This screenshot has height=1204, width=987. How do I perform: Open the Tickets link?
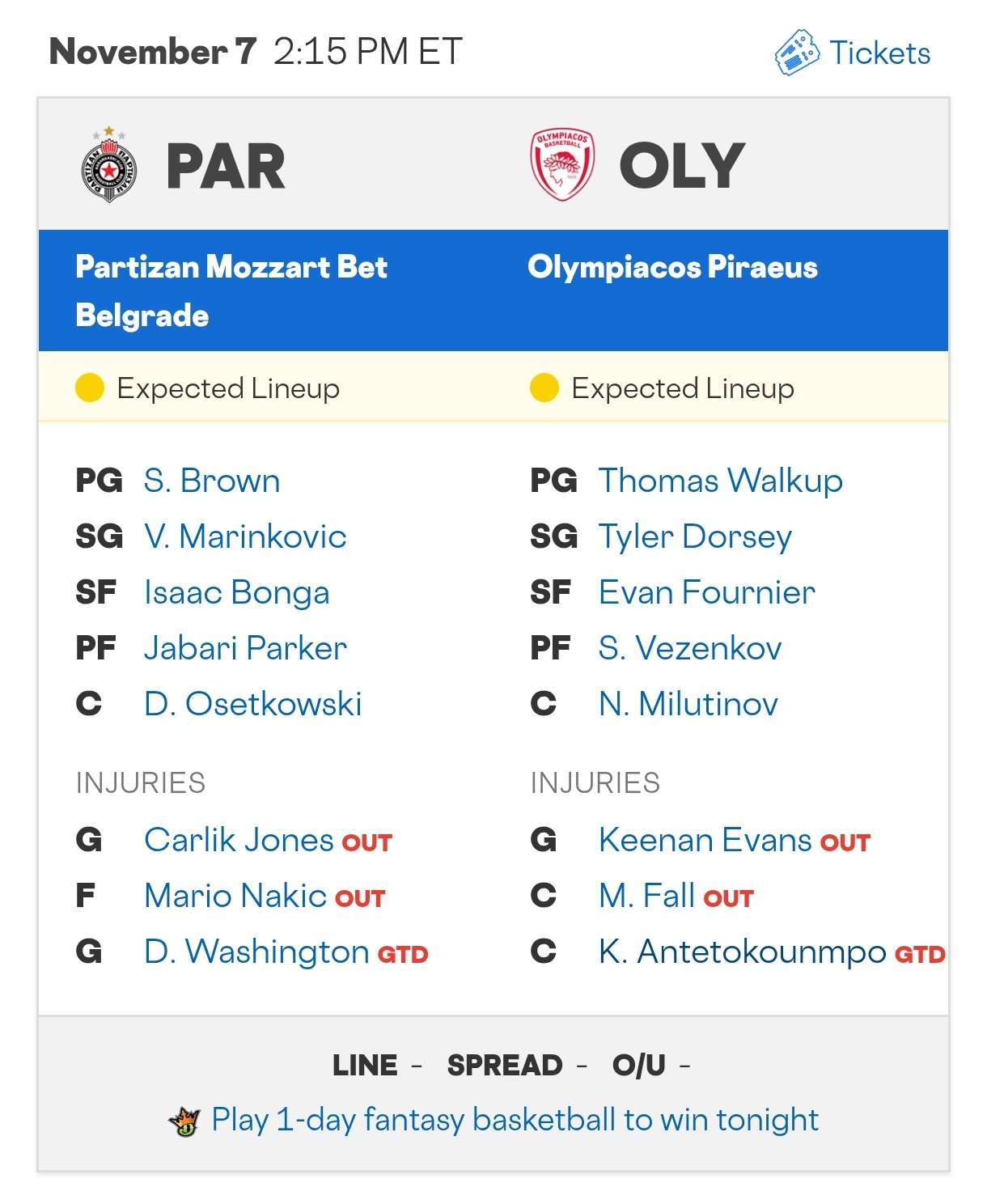(x=879, y=53)
